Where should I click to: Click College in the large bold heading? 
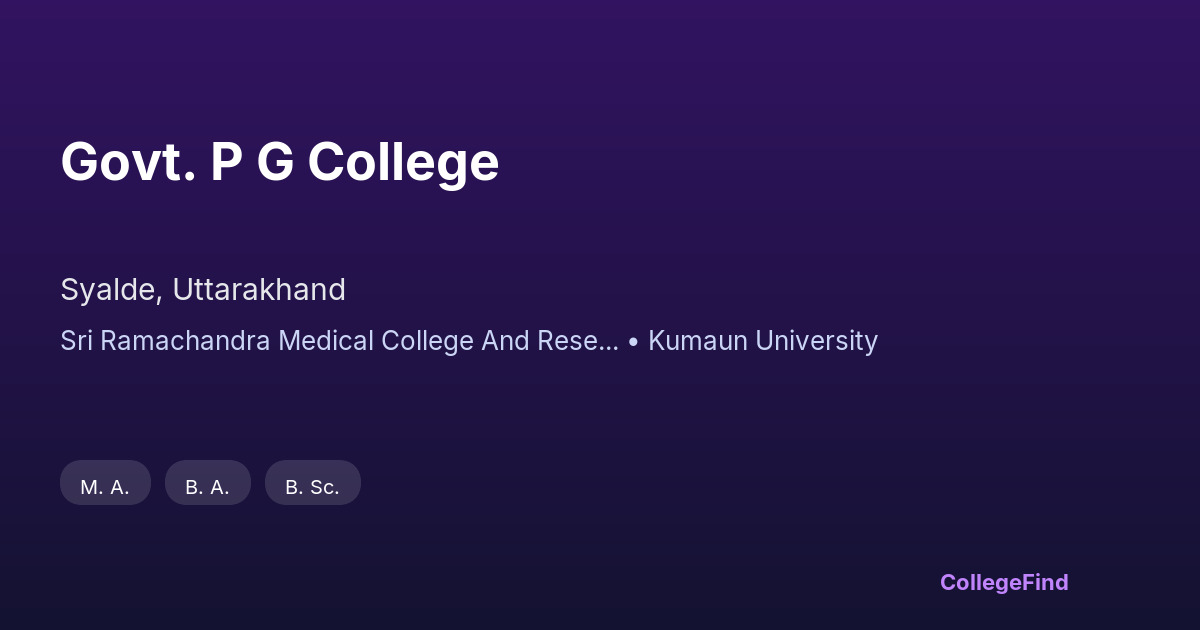click(403, 161)
